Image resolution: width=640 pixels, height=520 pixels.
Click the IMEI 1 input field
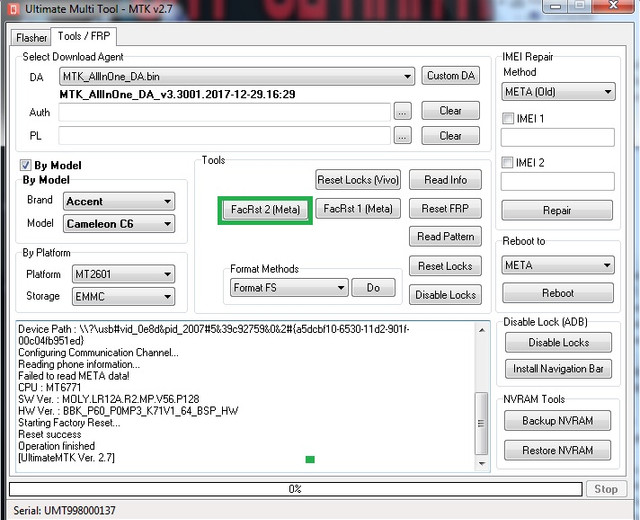tap(558, 138)
